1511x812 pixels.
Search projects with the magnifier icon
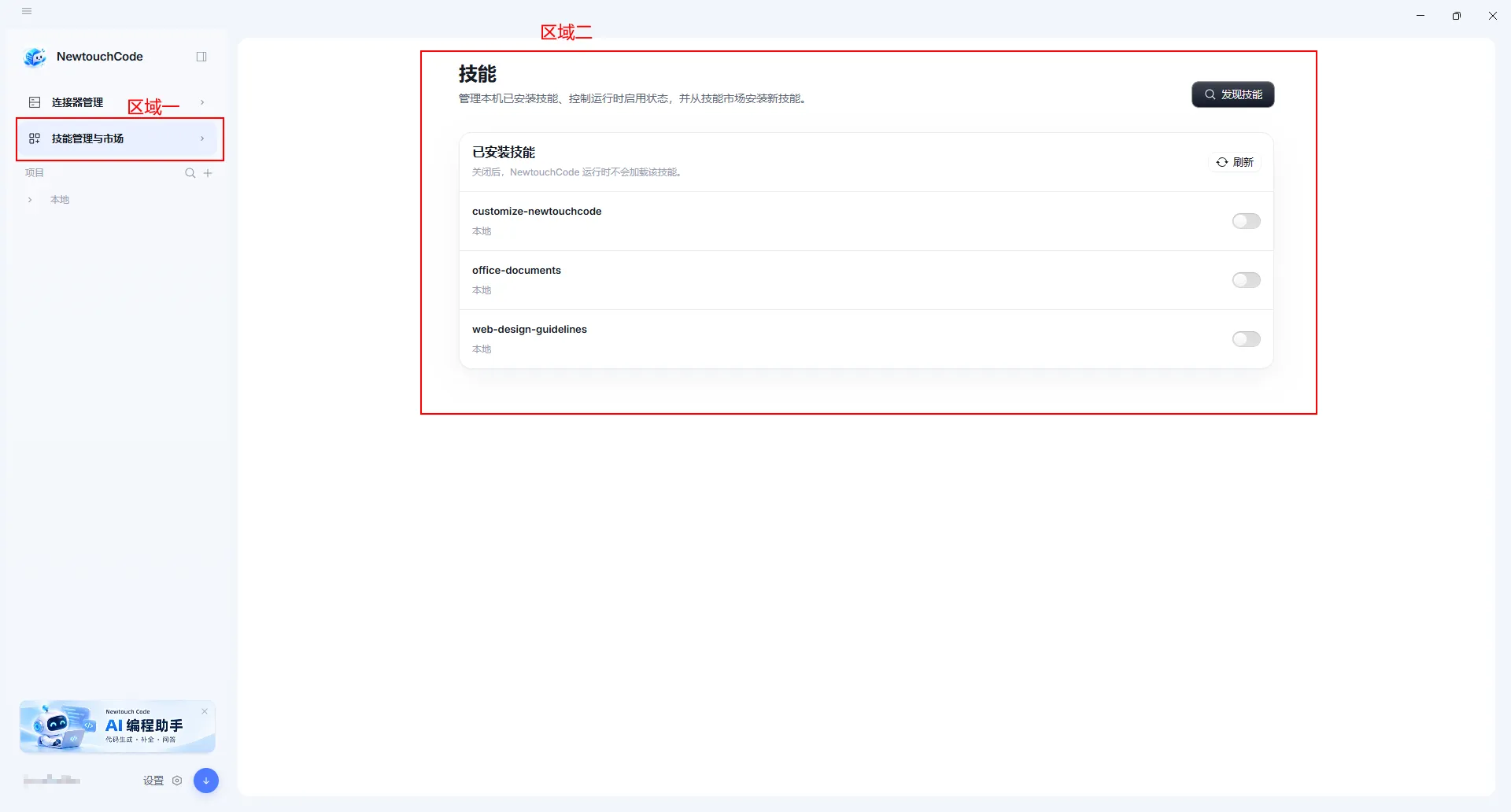[190, 173]
